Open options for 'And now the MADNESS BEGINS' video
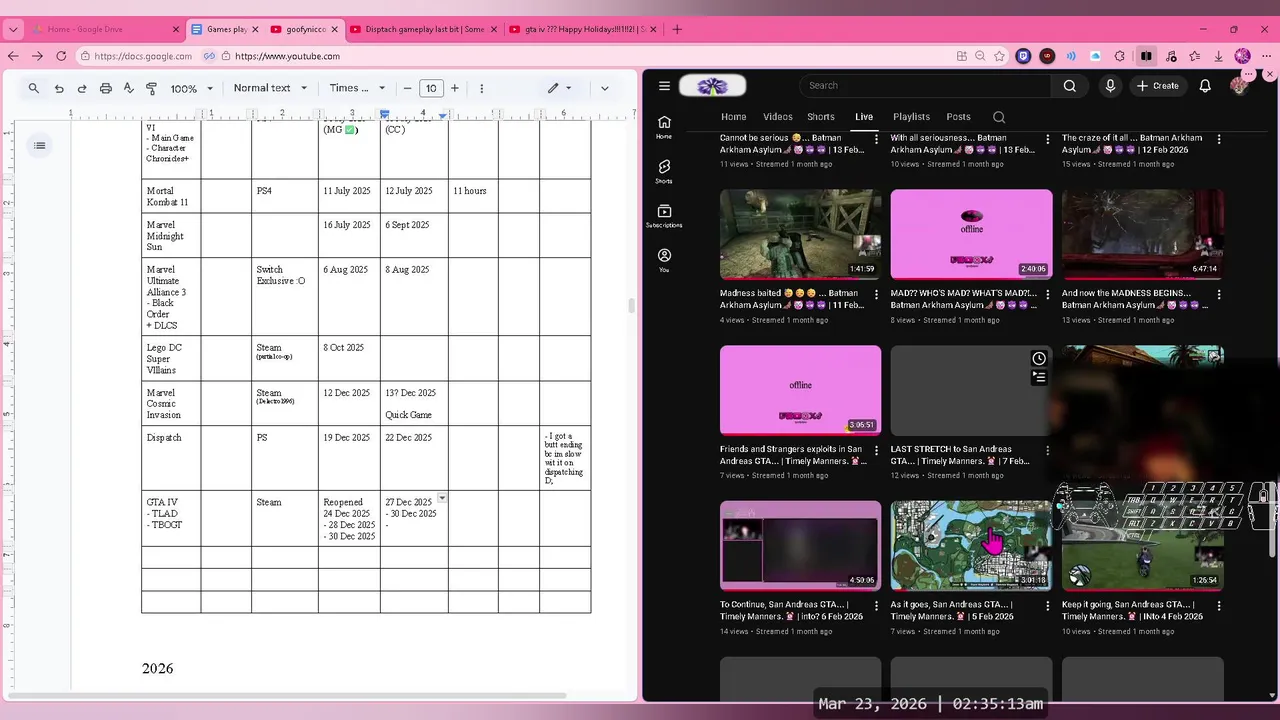1280x720 pixels. [x=1218, y=295]
